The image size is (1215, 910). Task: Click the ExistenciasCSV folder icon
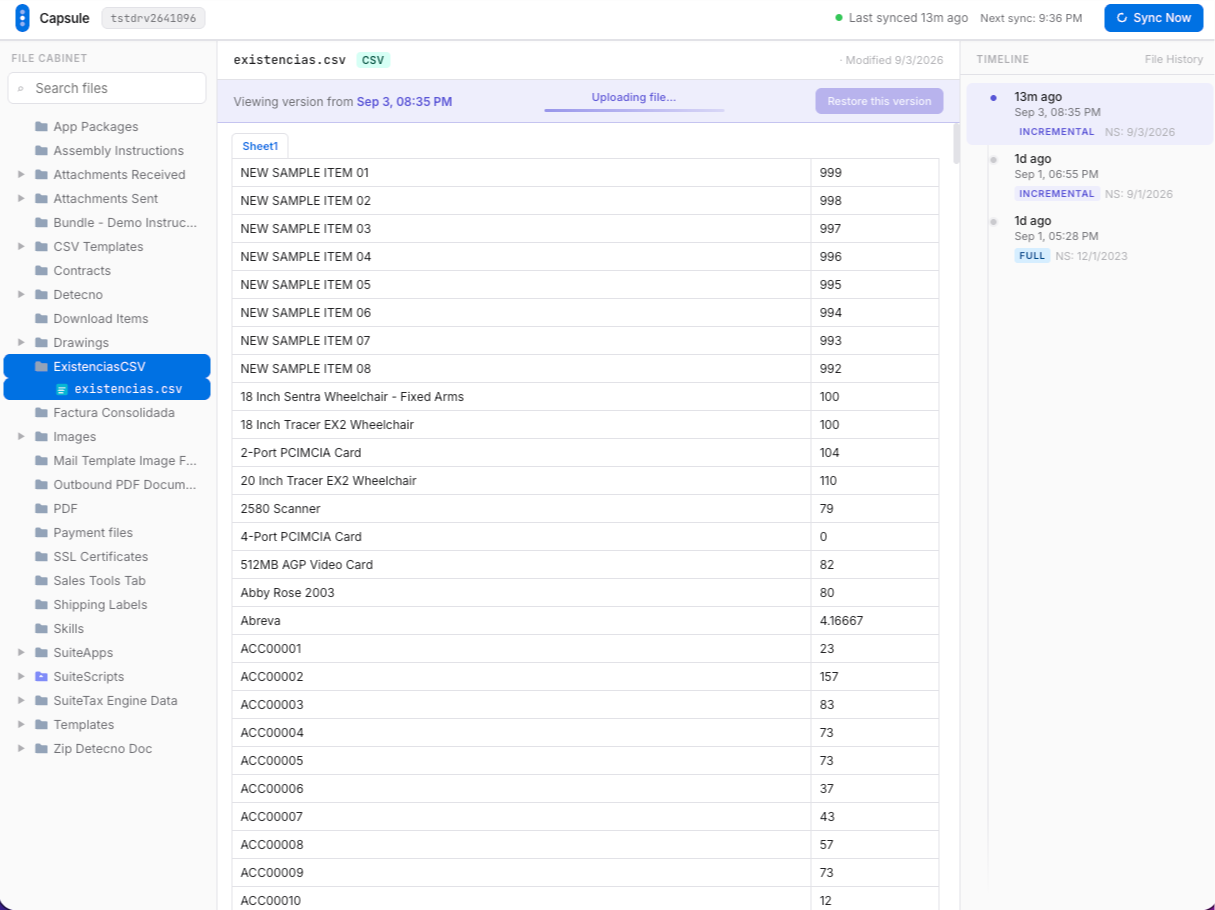tap(41, 367)
